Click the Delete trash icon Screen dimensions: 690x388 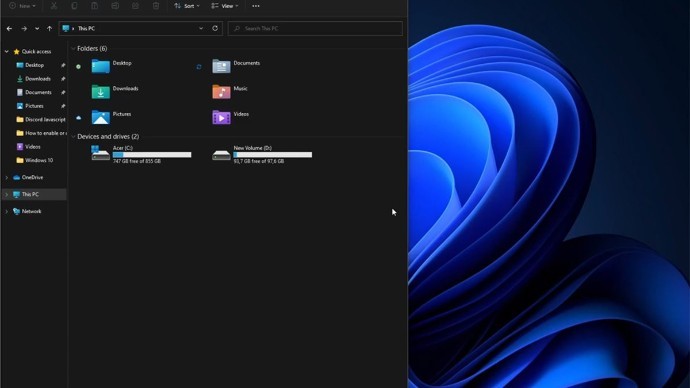(156, 6)
